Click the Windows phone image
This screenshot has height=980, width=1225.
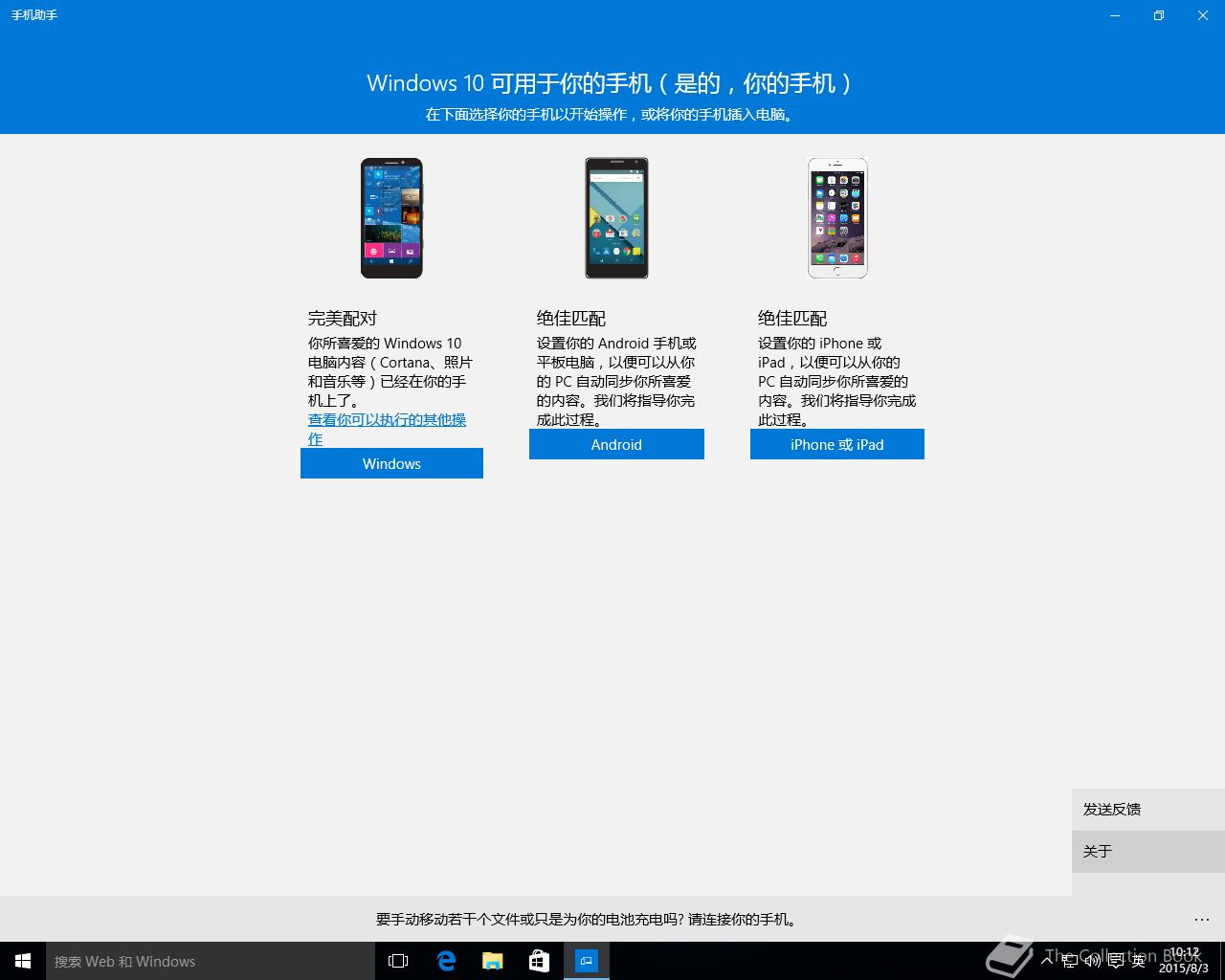click(x=391, y=218)
